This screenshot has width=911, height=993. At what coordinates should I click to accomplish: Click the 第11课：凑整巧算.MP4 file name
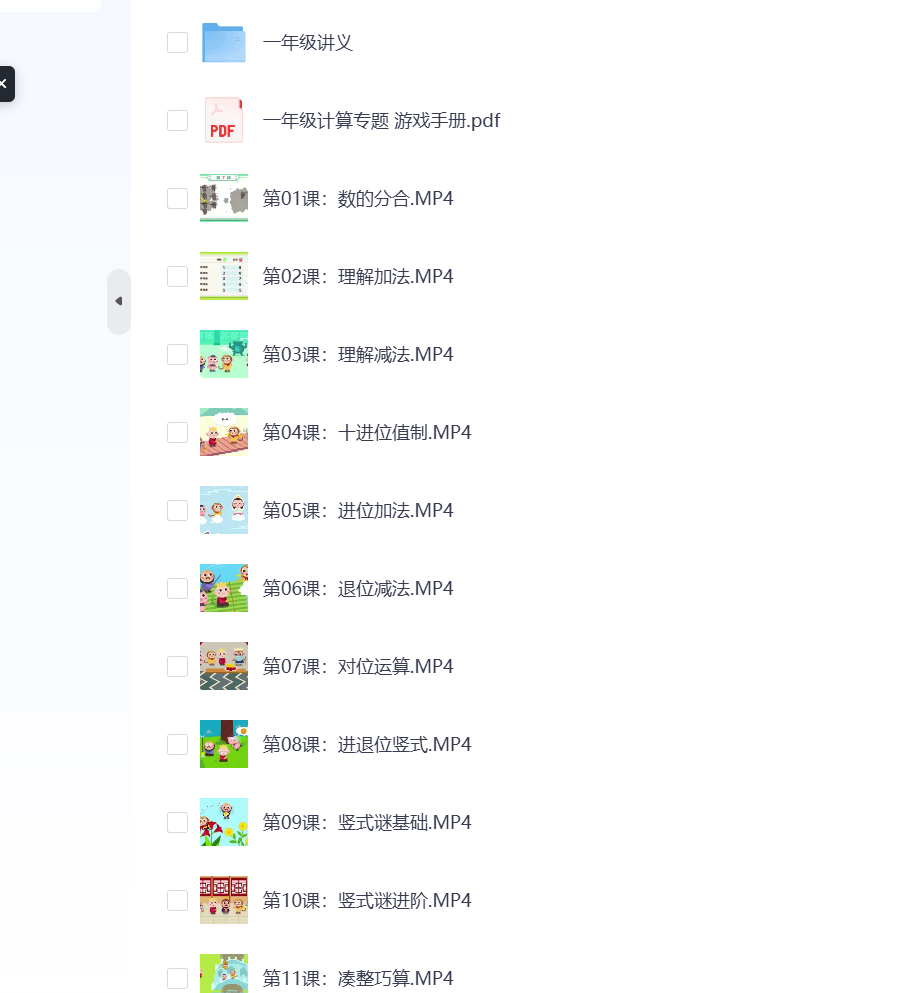358,978
